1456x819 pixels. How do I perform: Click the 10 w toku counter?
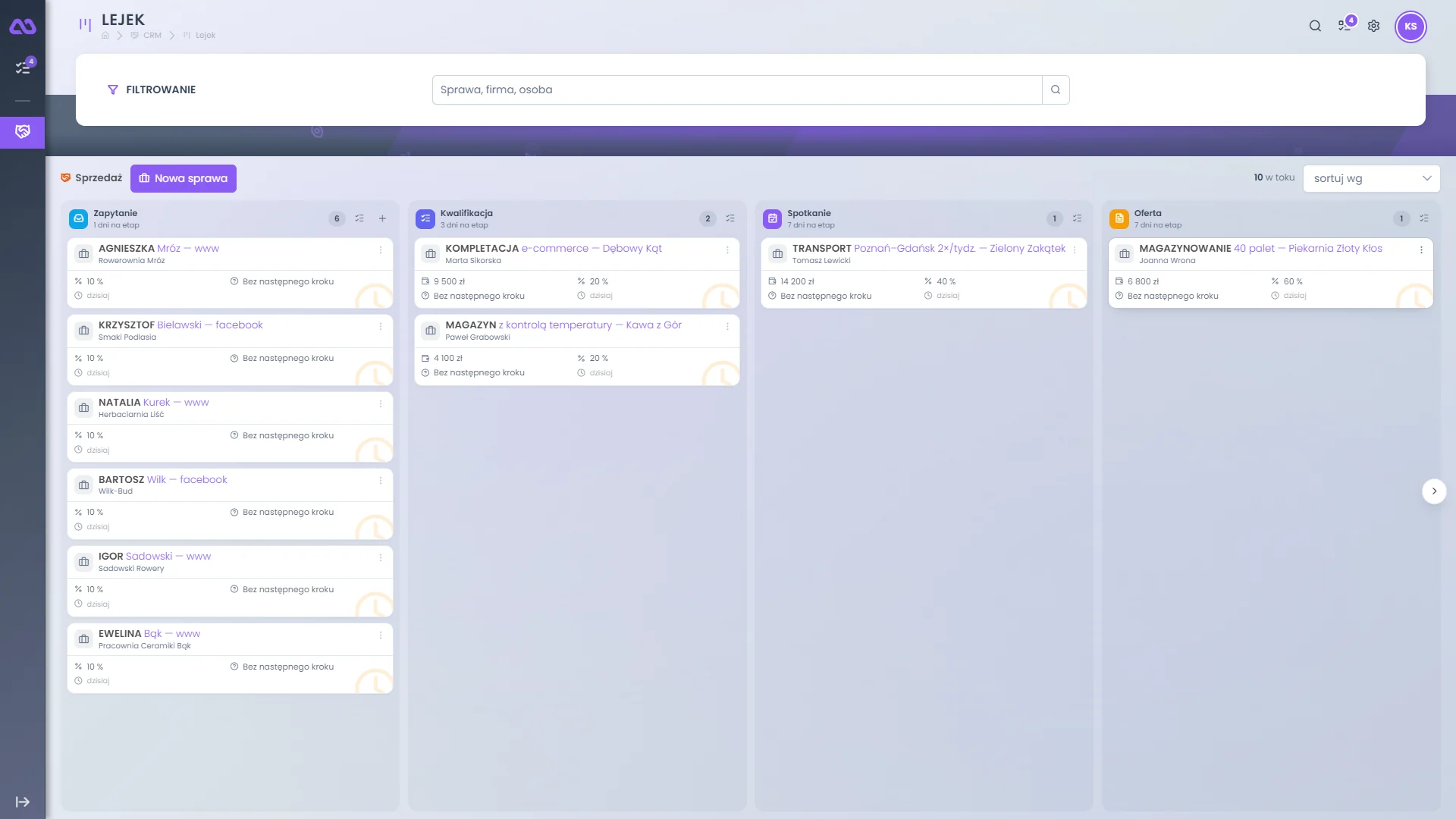point(1274,177)
